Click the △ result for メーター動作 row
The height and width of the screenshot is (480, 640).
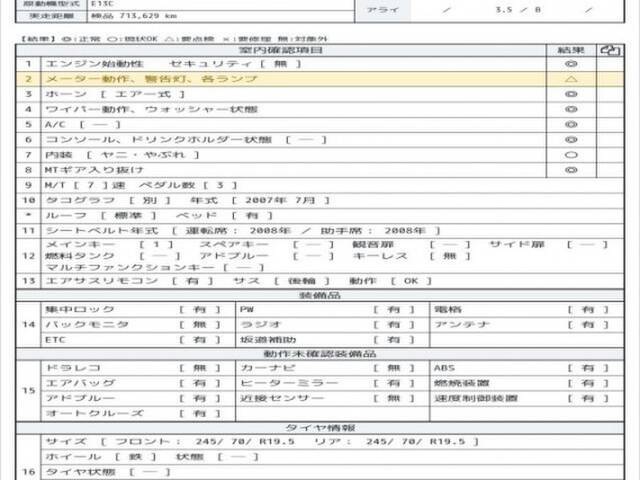pyautogui.click(x=571, y=79)
